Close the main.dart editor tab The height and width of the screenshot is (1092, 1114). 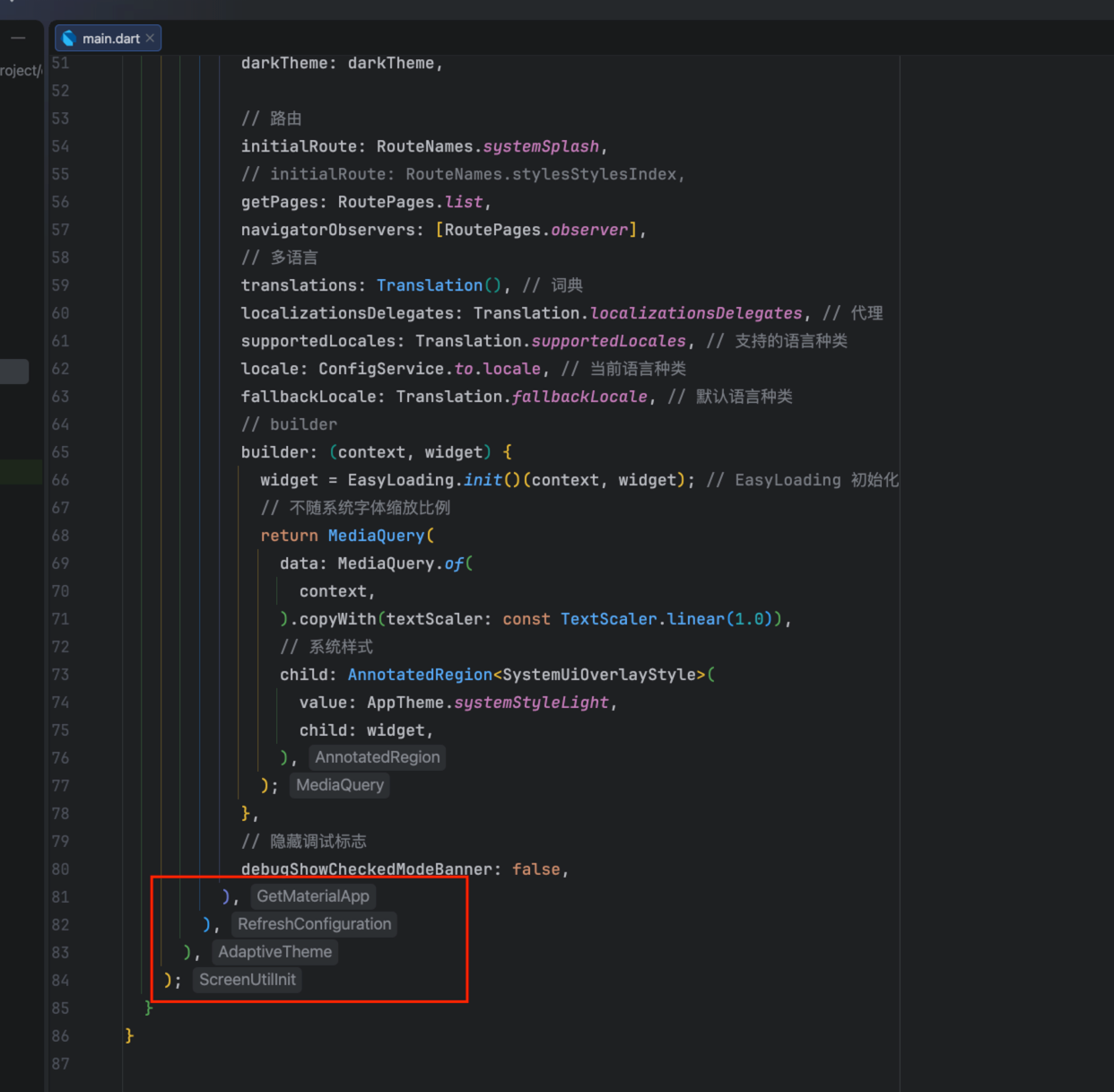[150, 38]
